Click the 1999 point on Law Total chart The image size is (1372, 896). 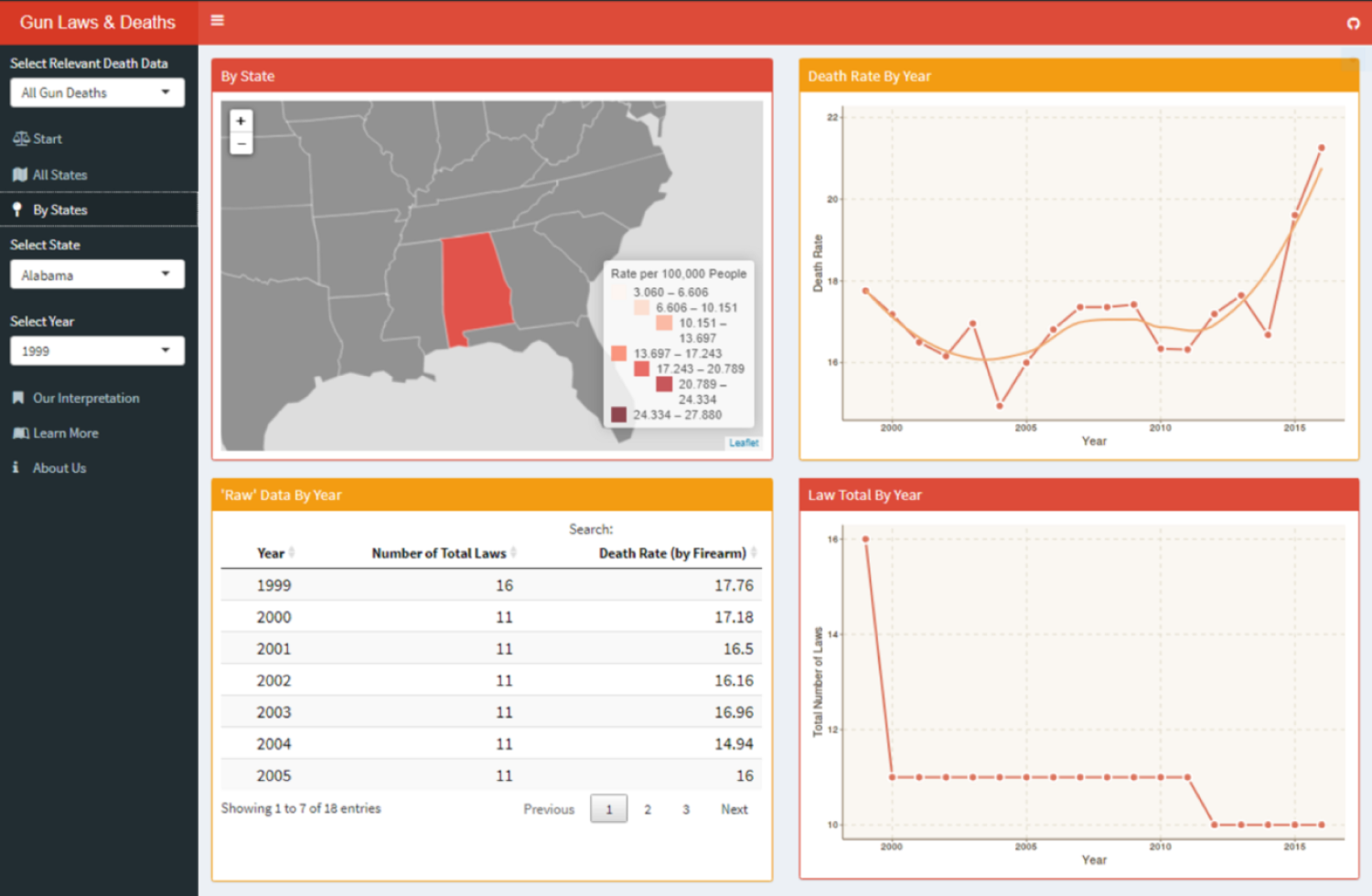pos(865,539)
